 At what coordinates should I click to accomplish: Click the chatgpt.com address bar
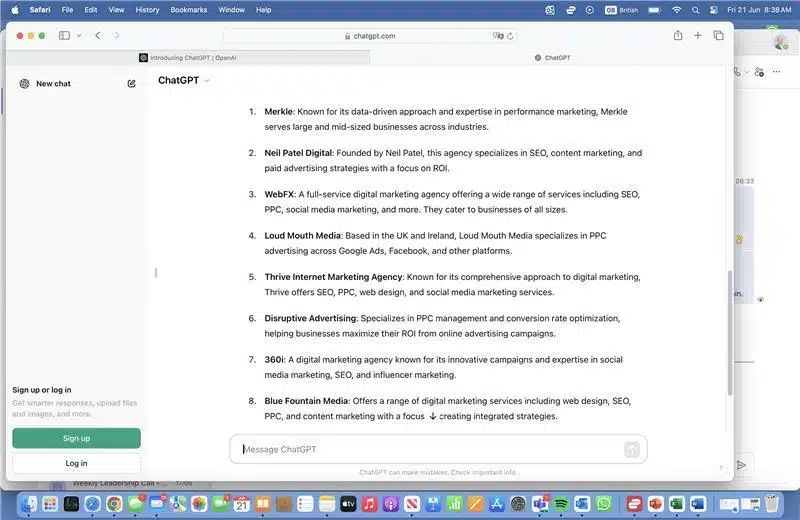pyautogui.click(x=370, y=36)
